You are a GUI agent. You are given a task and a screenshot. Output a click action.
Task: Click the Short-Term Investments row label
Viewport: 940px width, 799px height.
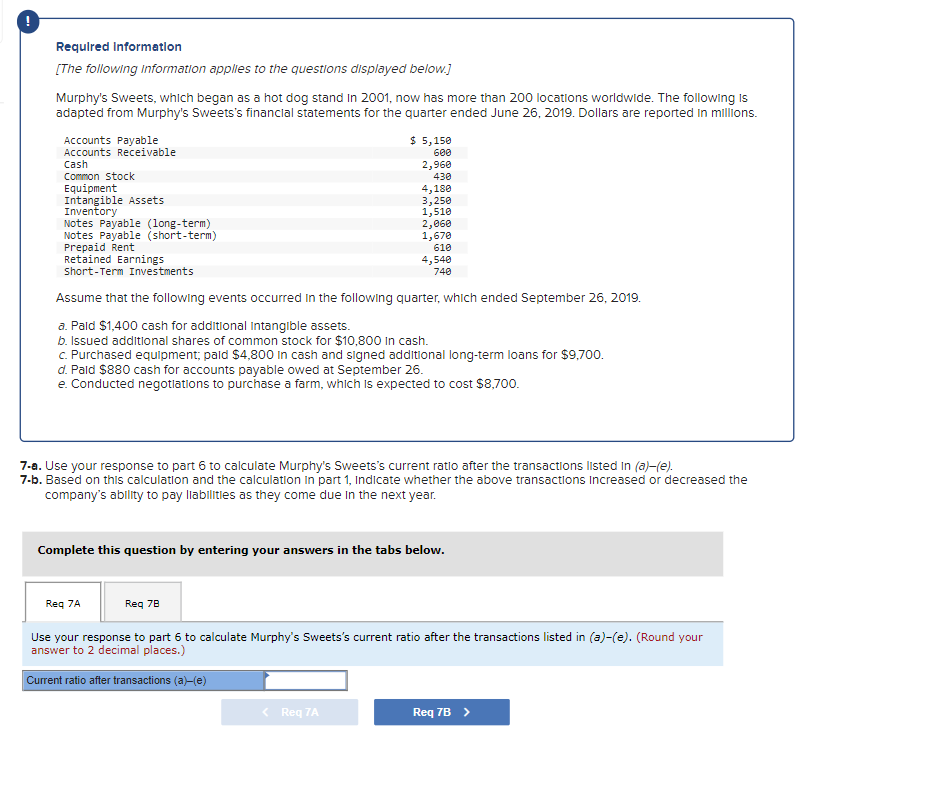(x=129, y=272)
